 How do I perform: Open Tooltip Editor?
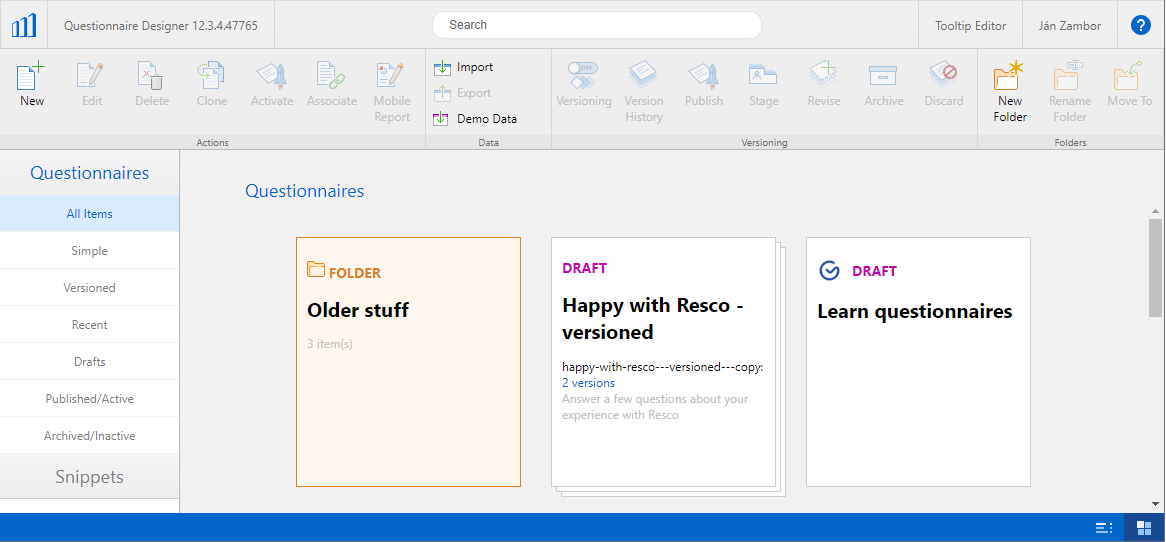pos(970,25)
